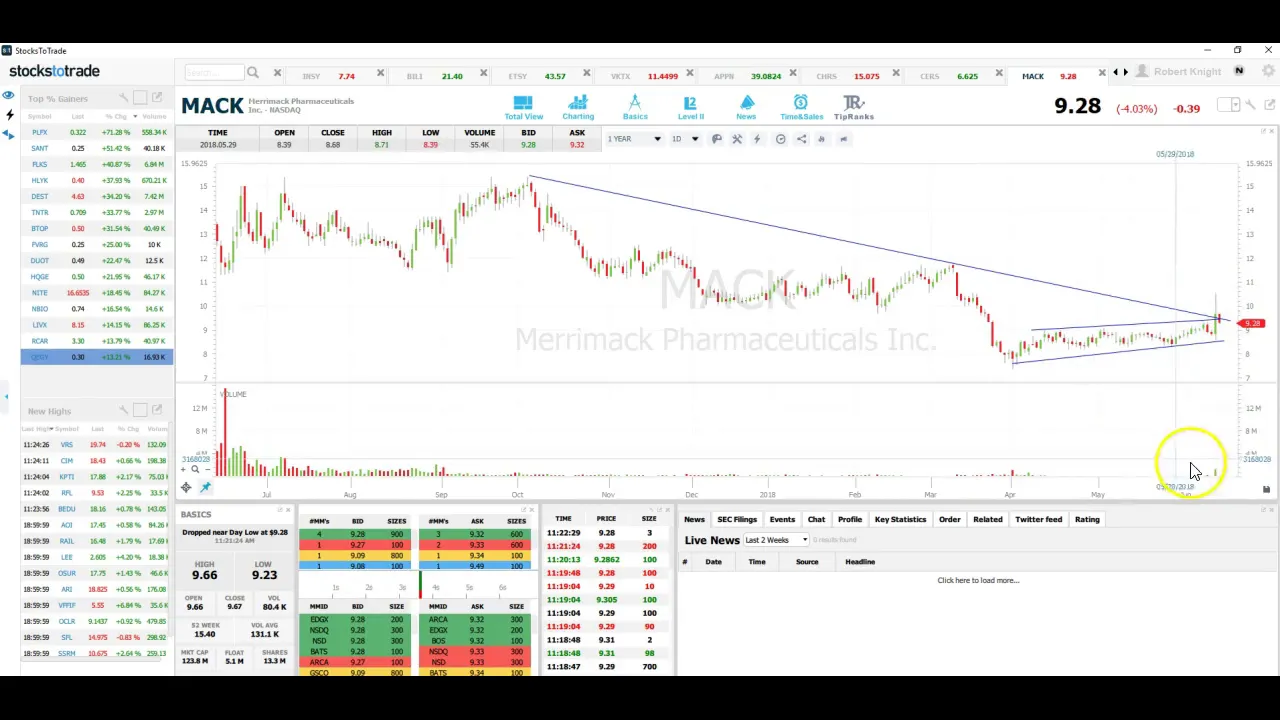1280x720 pixels.
Task: Click the chart share icon
Action: 801,139
